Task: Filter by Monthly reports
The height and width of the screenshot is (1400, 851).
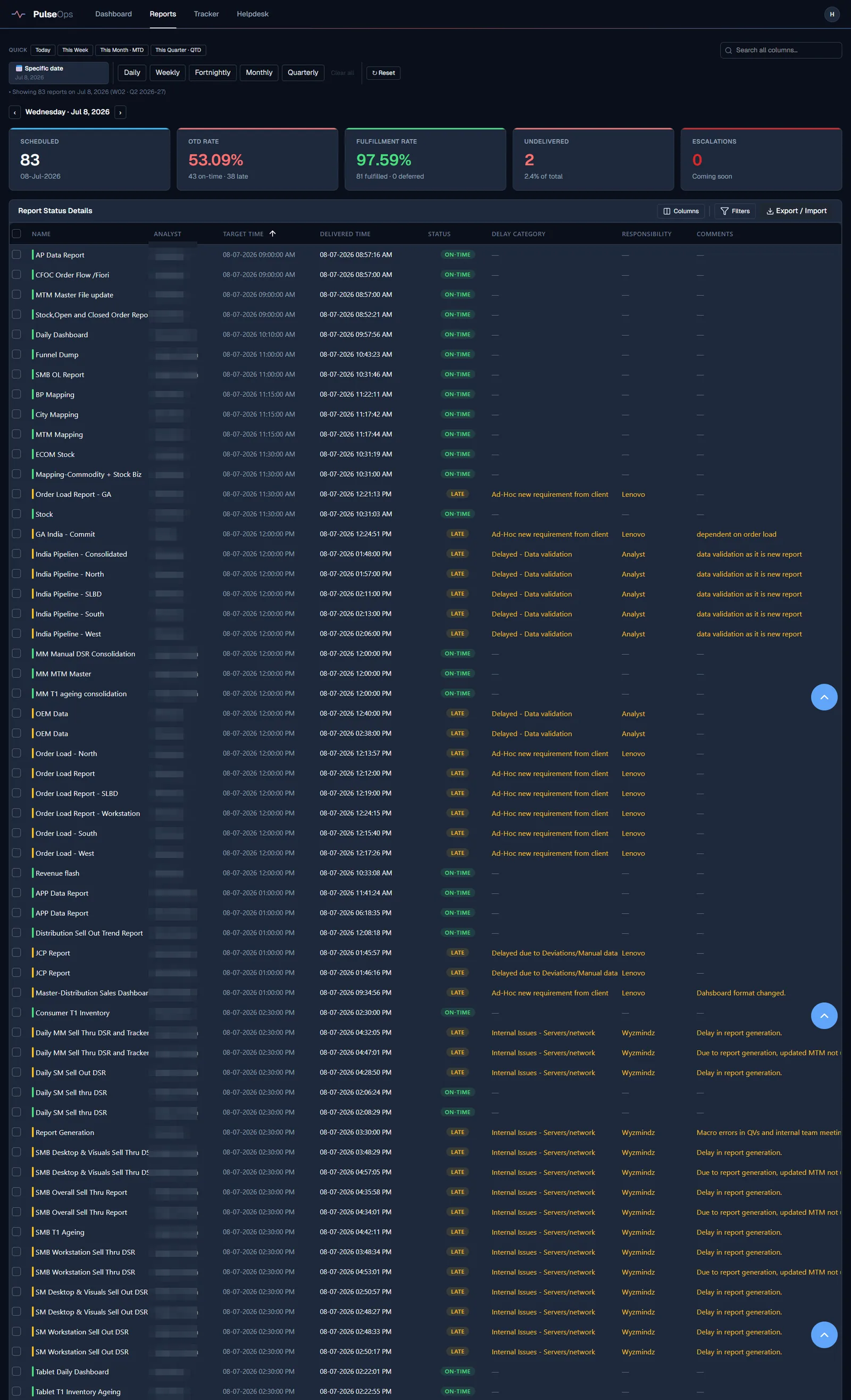Action: 259,73
